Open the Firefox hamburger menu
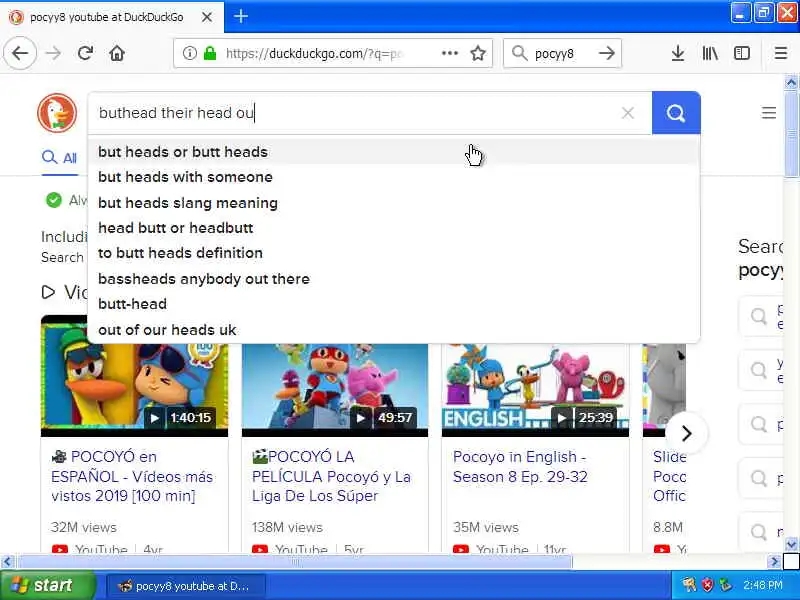This screenshot has width=800, height=600. [781, 53]
